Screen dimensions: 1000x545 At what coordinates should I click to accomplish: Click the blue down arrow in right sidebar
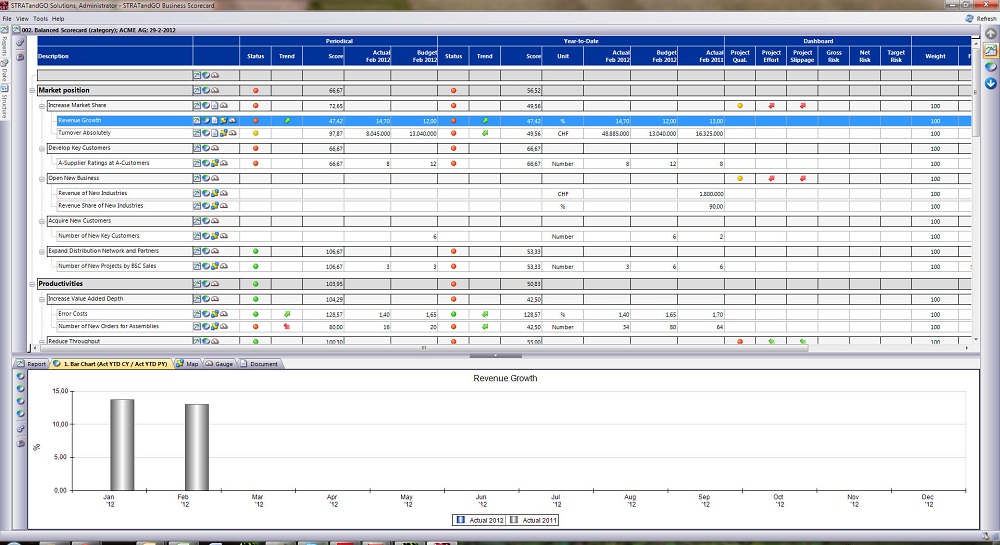tap(990, 82)
